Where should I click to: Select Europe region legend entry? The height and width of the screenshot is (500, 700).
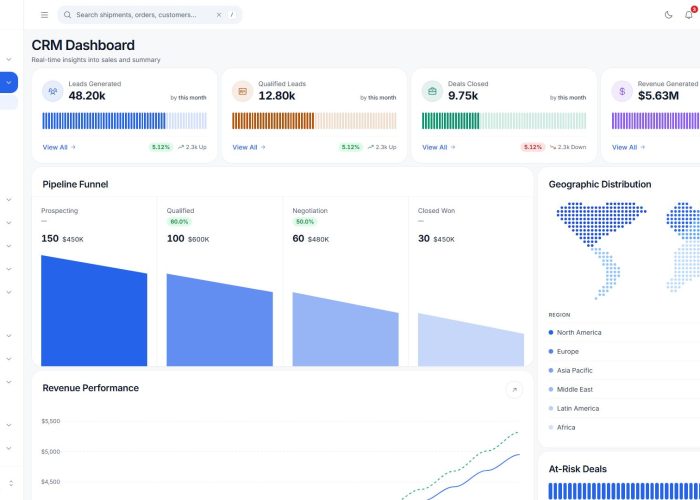[563, 351]
